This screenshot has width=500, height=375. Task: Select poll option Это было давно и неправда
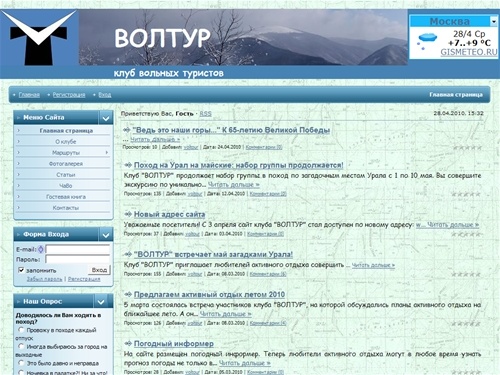pos(21,362)
